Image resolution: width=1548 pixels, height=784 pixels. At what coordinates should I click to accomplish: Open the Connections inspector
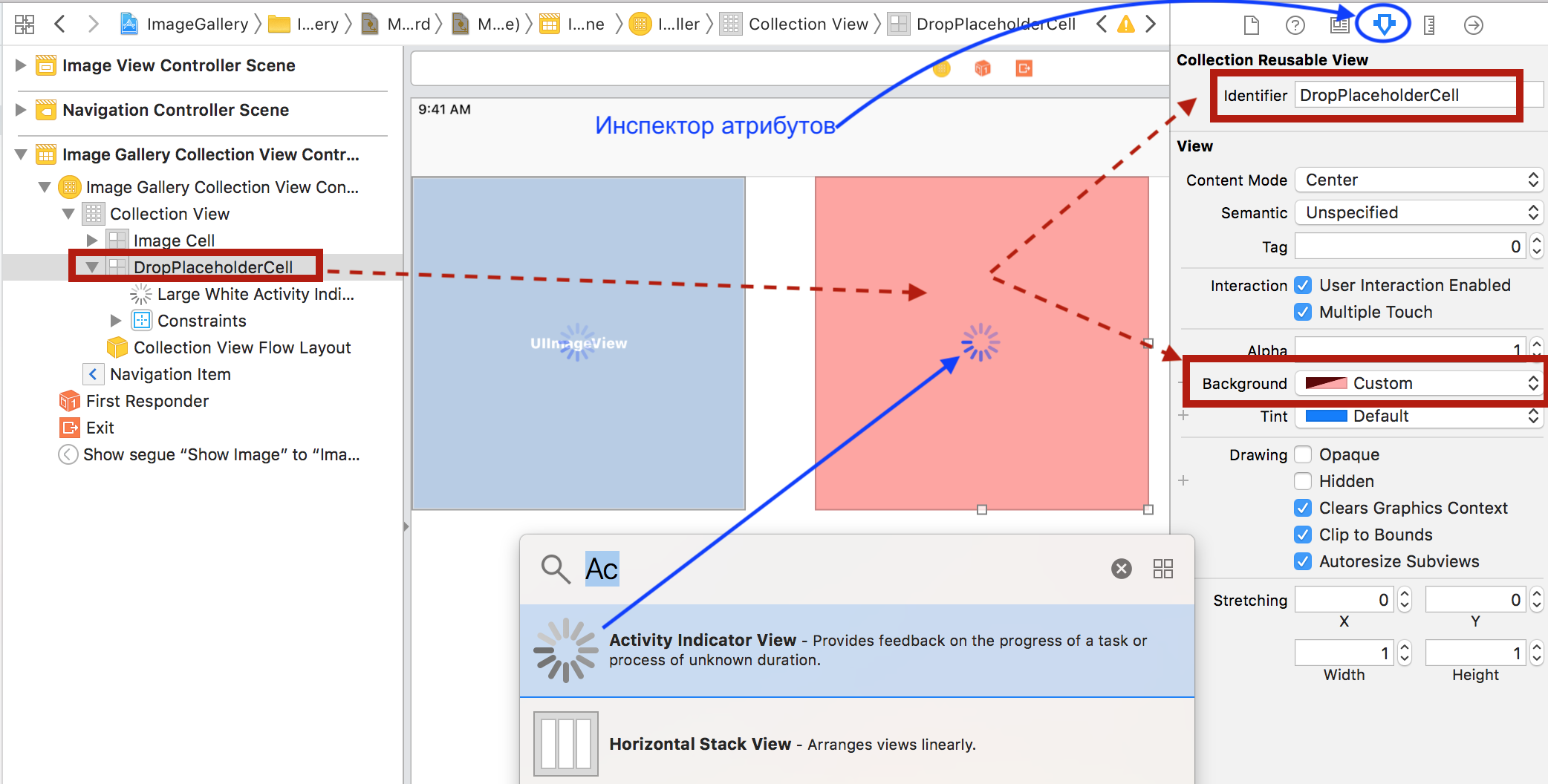1474,25
